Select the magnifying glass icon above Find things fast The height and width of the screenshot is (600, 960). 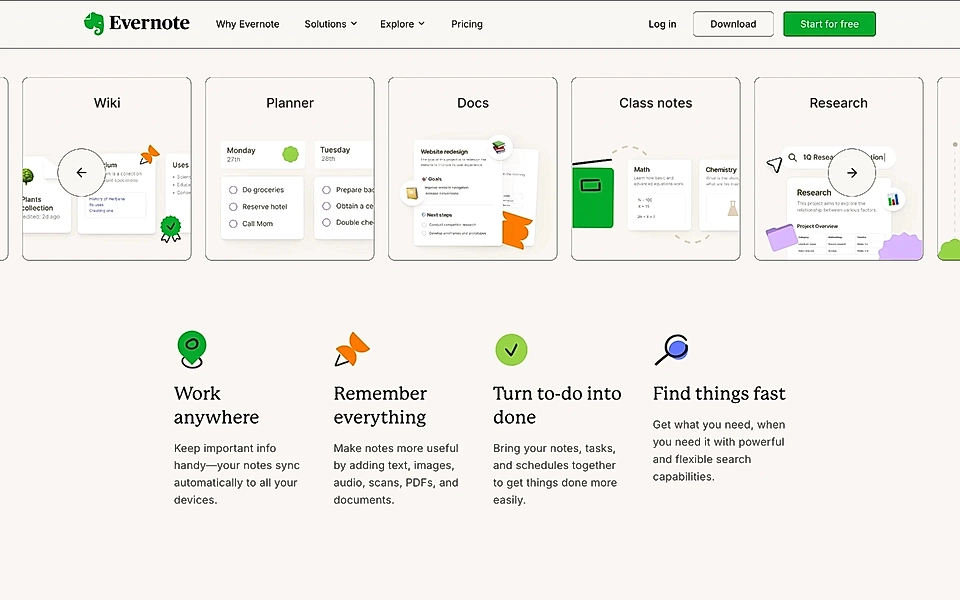672,349
